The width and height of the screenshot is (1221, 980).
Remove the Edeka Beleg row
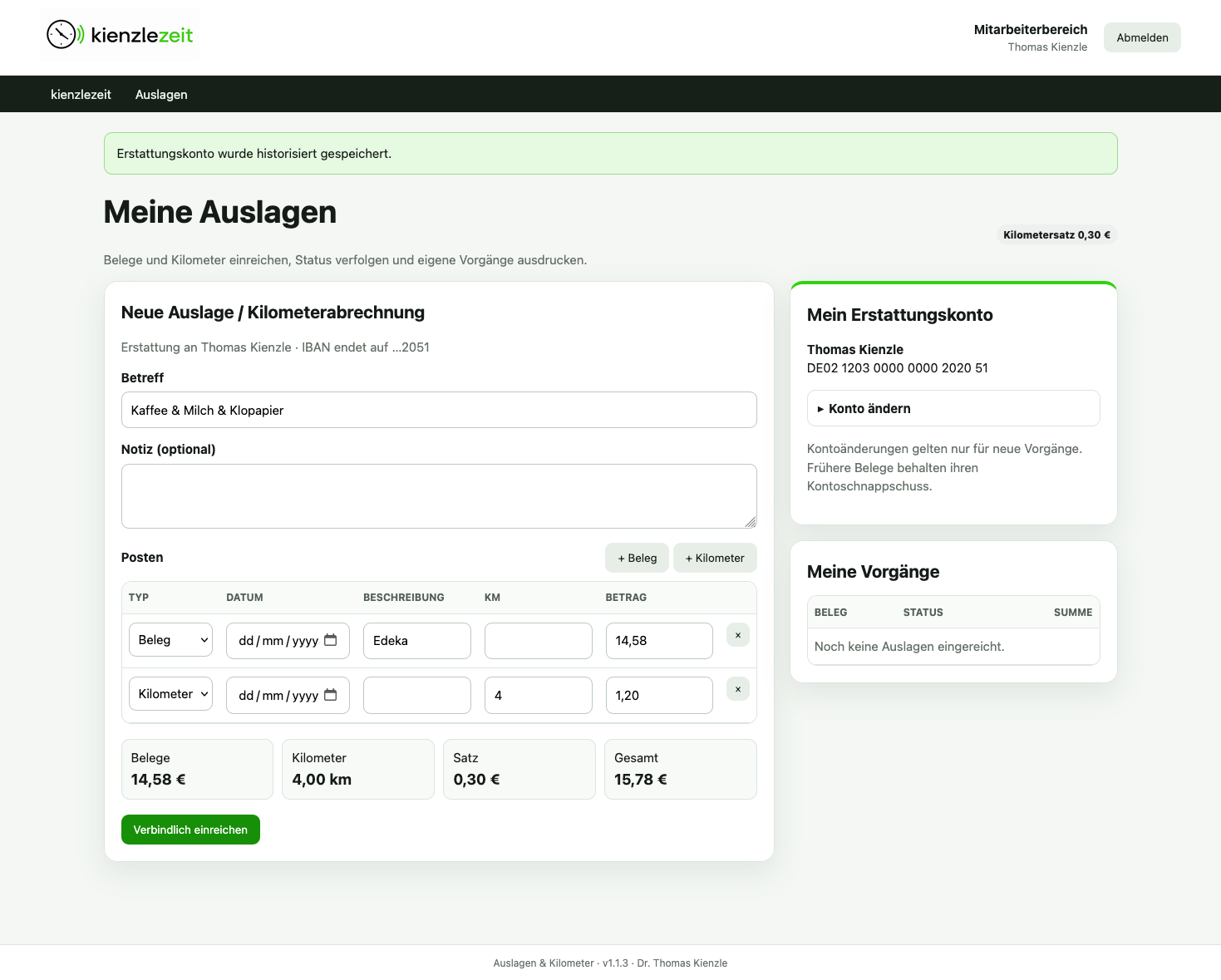[738, 635]
